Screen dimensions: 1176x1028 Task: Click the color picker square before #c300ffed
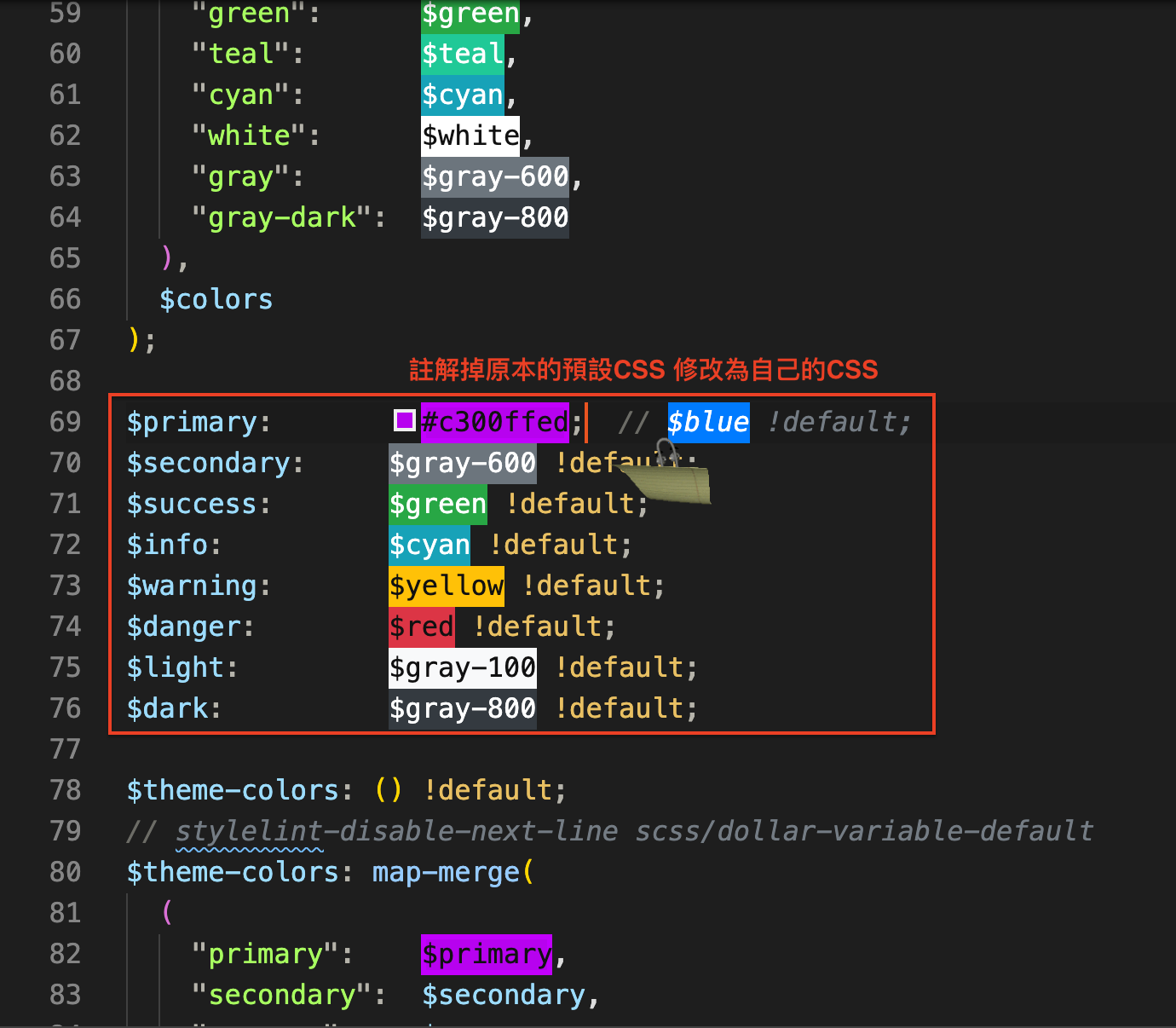[x=404, y=421]
